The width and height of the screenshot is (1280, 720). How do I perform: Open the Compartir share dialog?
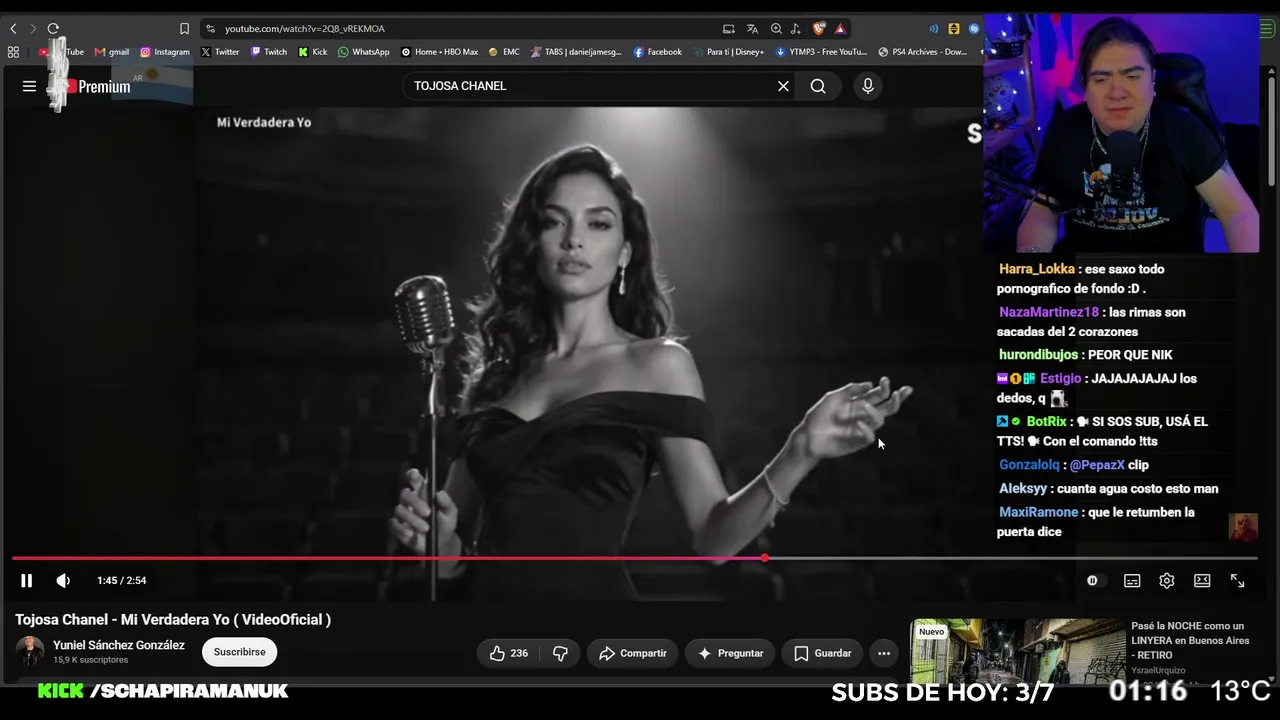click(632, 653)
